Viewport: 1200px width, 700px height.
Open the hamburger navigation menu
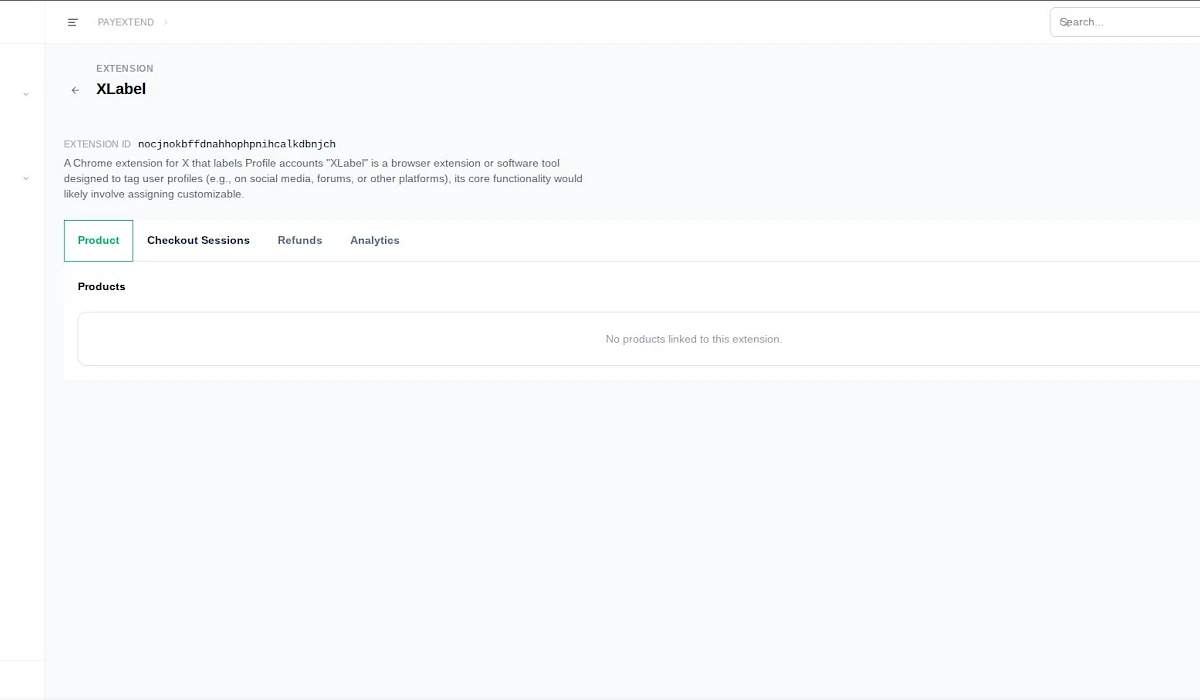click(71, 22)
